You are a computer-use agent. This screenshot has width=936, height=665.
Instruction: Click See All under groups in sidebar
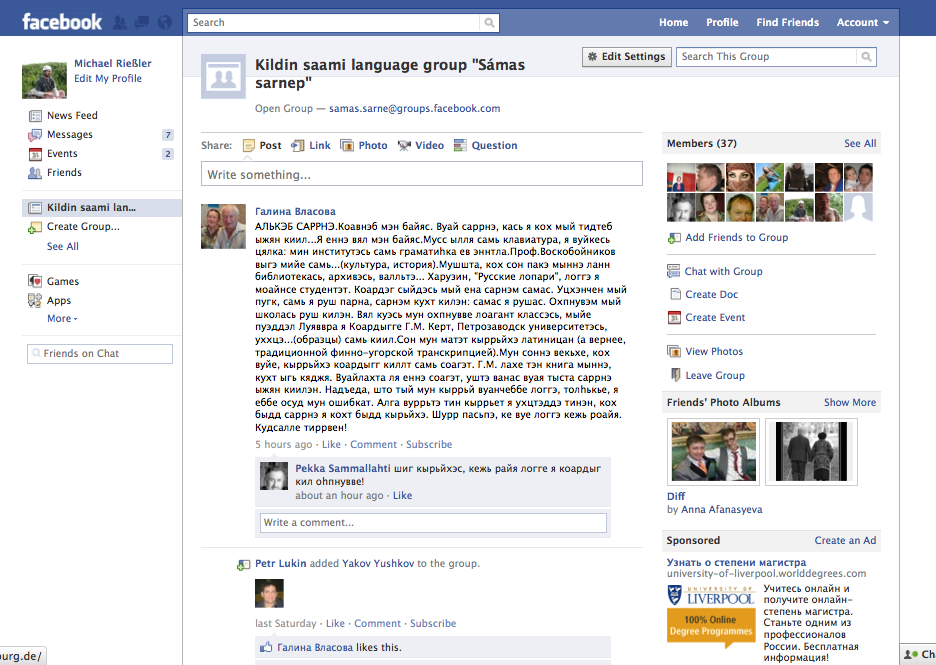tap(63, 247)
